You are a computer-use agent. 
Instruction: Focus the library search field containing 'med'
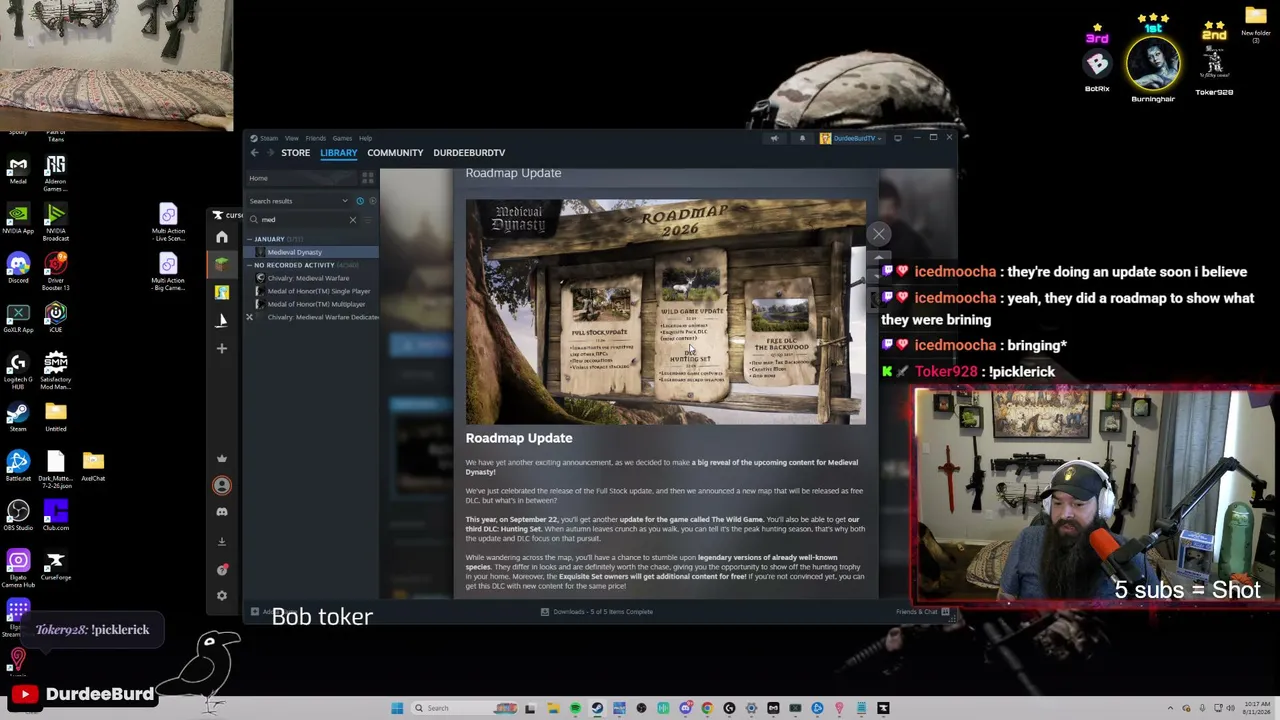pyautogui.click(x=300, y=220)
